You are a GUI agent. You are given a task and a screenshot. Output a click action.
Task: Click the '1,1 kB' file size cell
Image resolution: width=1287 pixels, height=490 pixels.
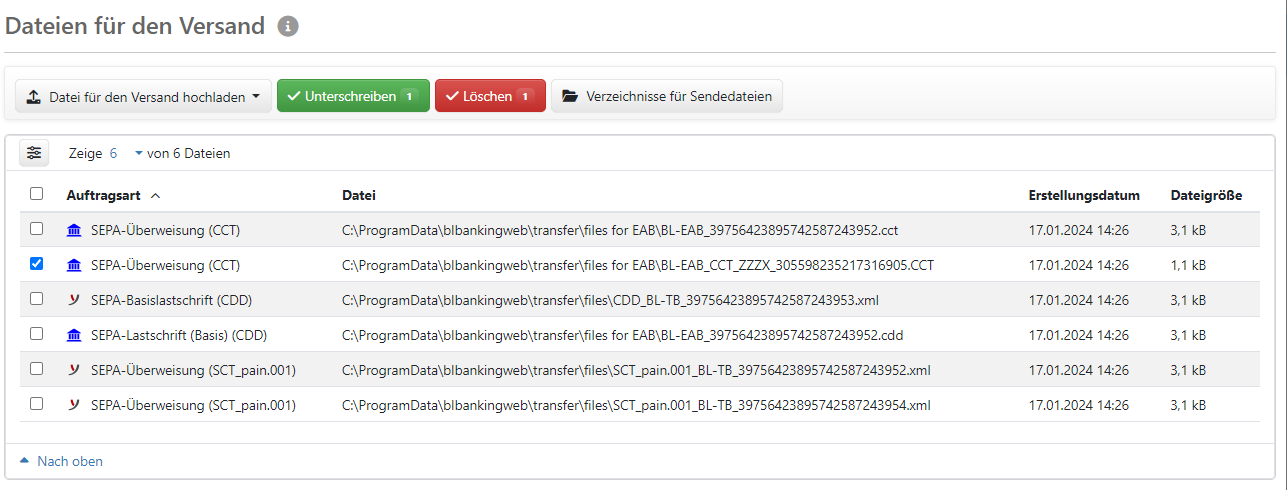coord(1188,265)
